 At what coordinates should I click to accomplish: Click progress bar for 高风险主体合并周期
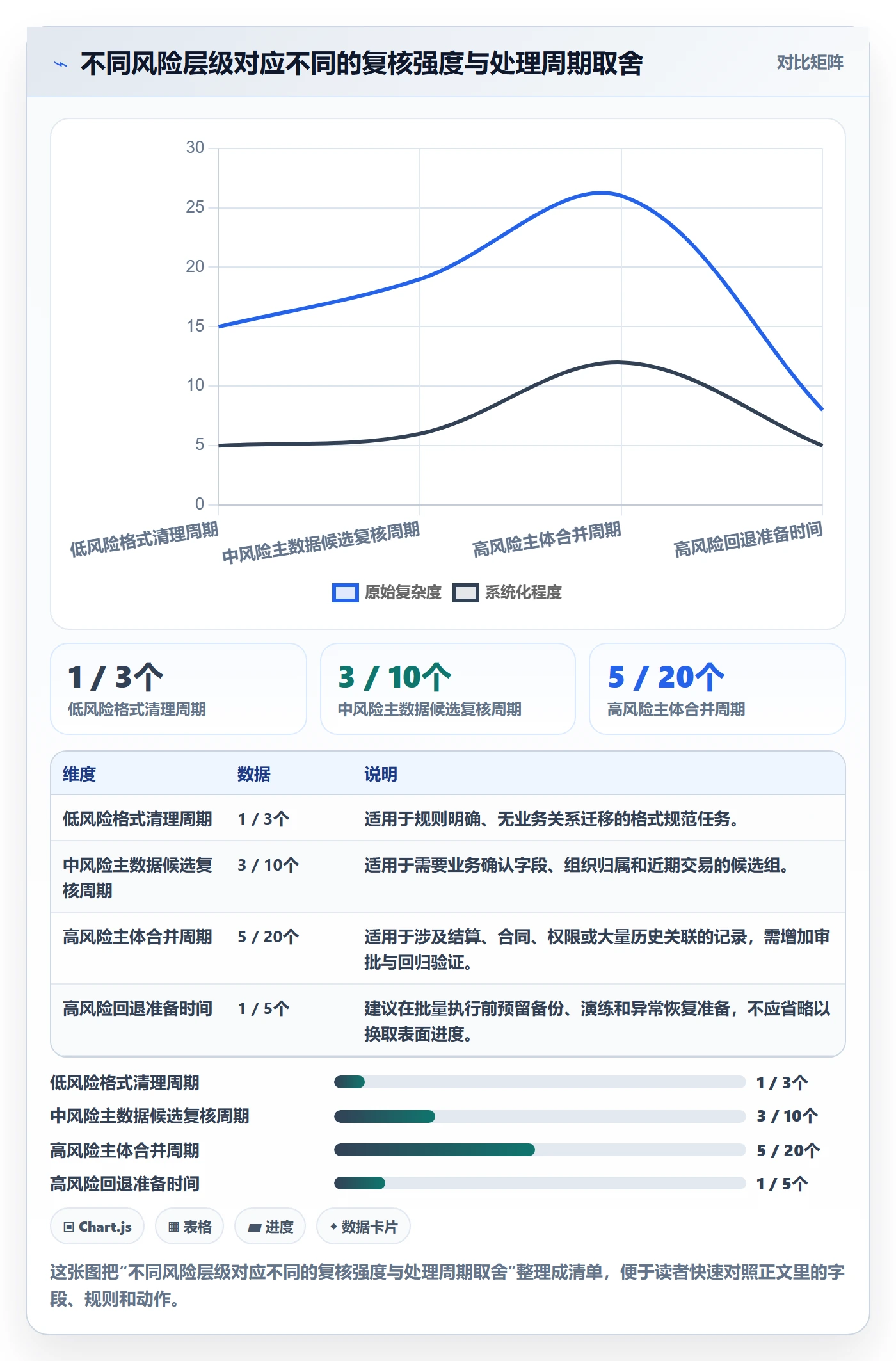(540, 1150)
